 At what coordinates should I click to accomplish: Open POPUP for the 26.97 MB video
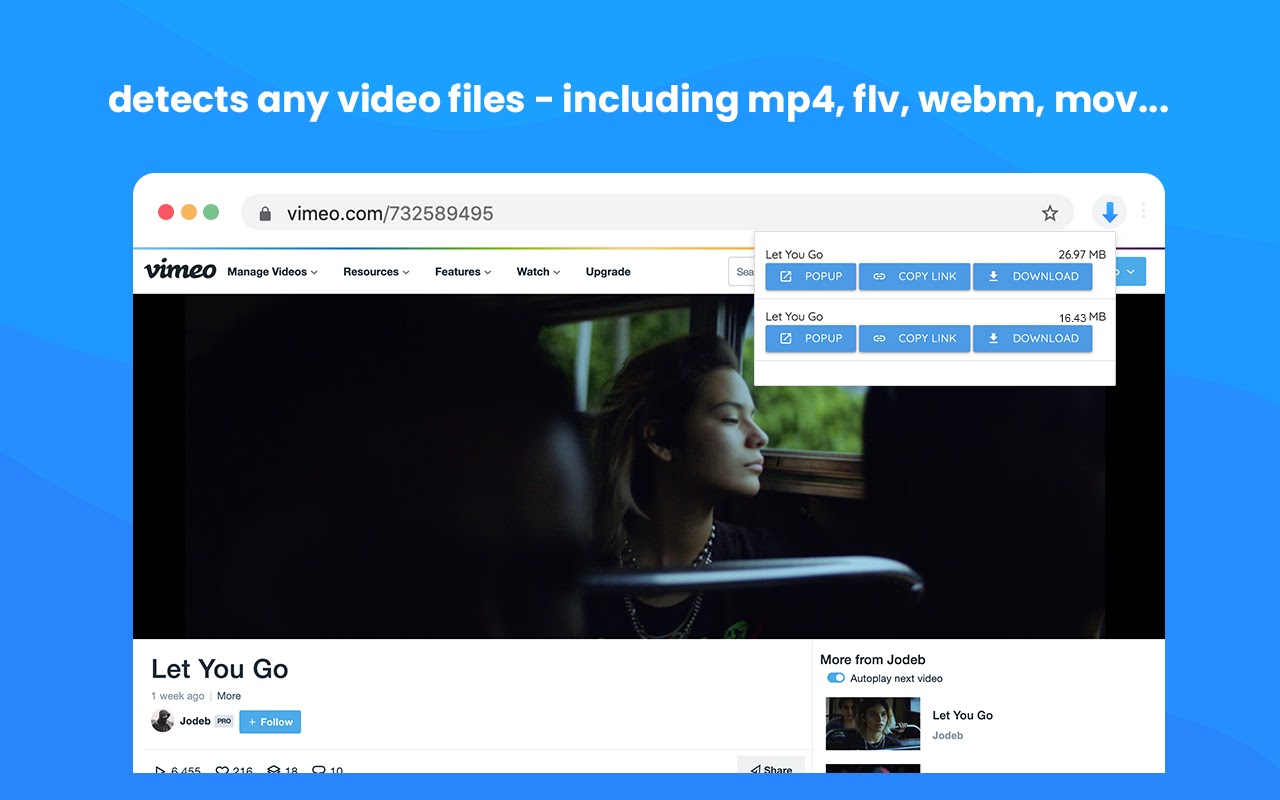click(x=811, y=276)
